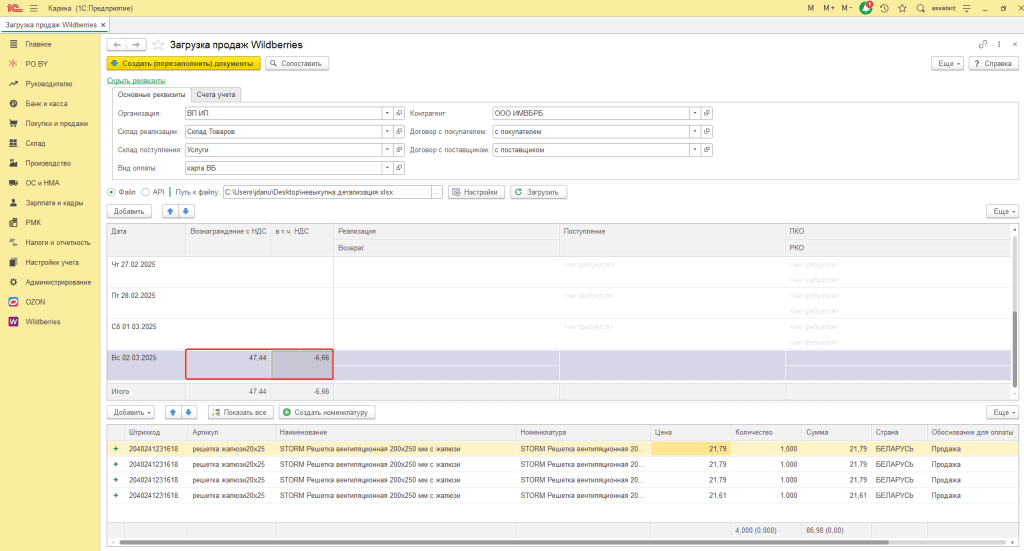The height and width of the screenshot is (551, 1024).
Task: Move date row down in upper table
Action: (185, 212)
